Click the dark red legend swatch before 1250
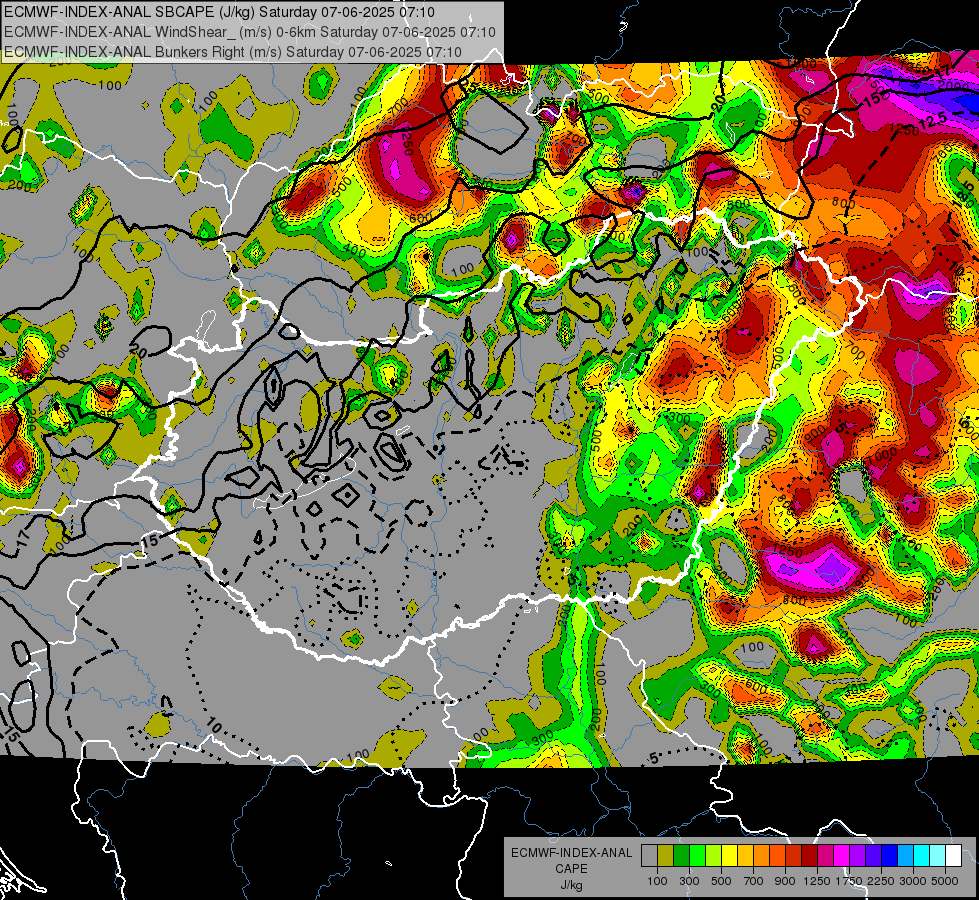979x900 pixels. pos(809,856)
